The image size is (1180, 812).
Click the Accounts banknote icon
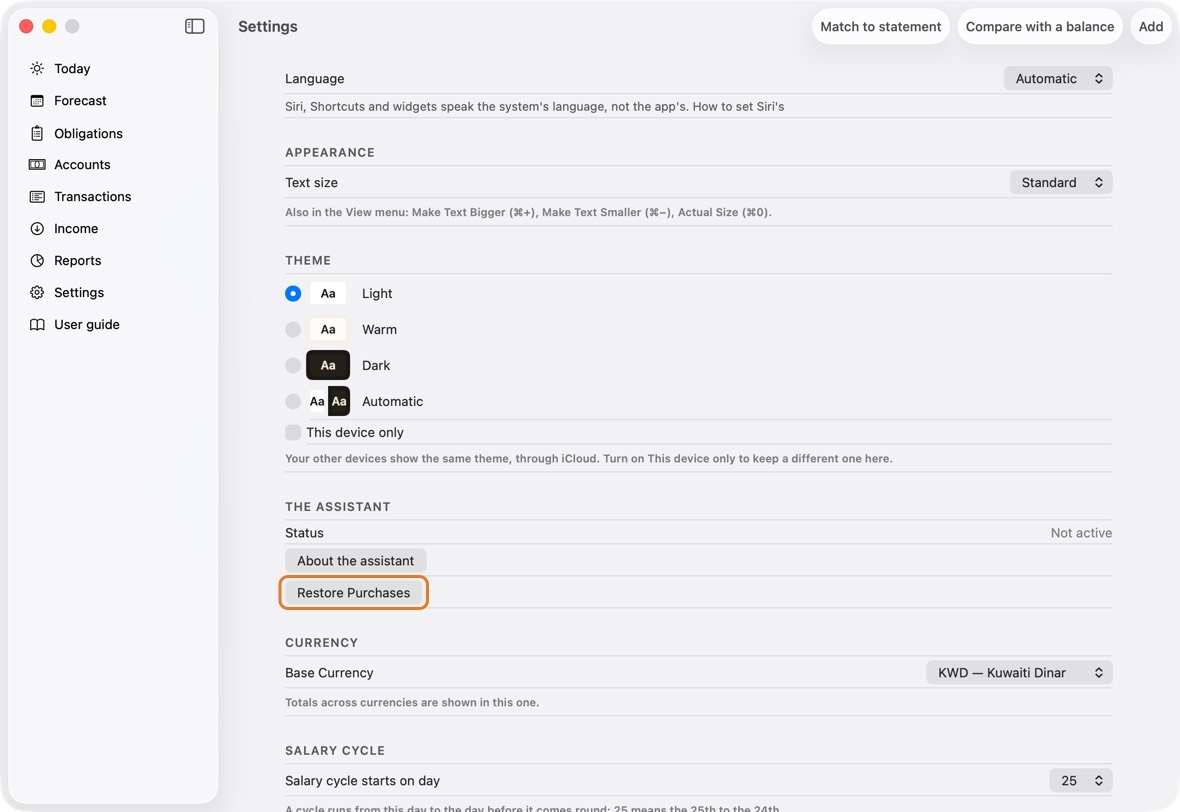pos(37,165)
